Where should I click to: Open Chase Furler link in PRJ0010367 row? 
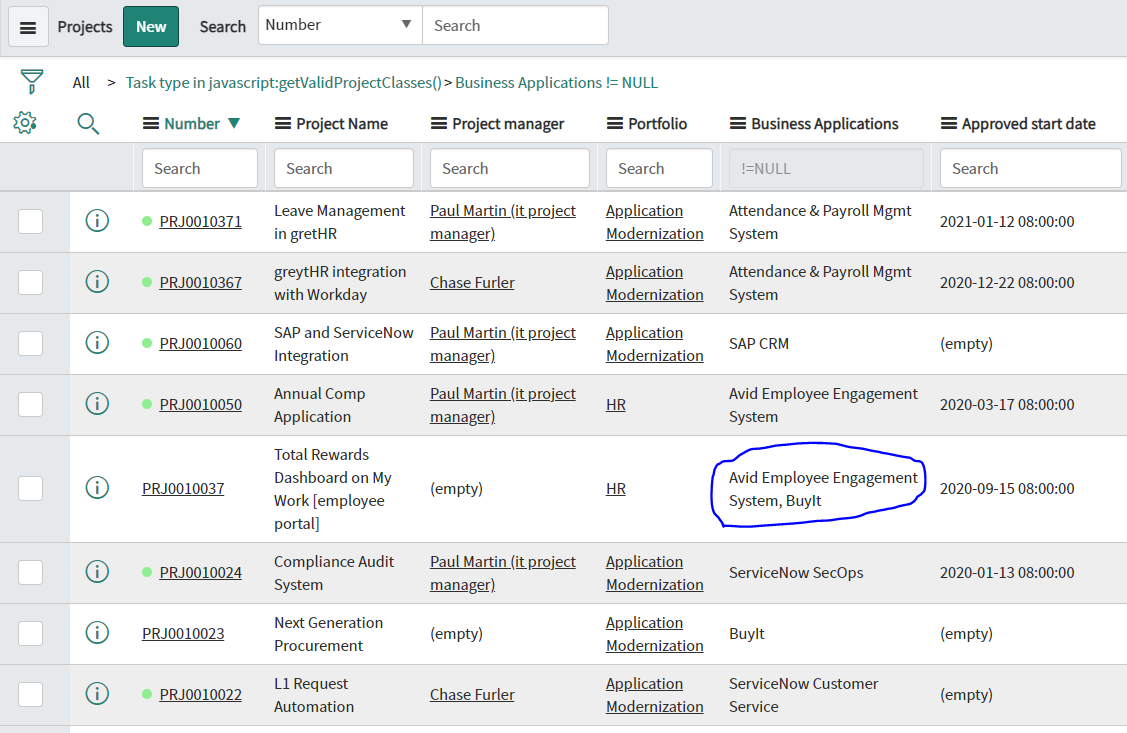[472, 282]
